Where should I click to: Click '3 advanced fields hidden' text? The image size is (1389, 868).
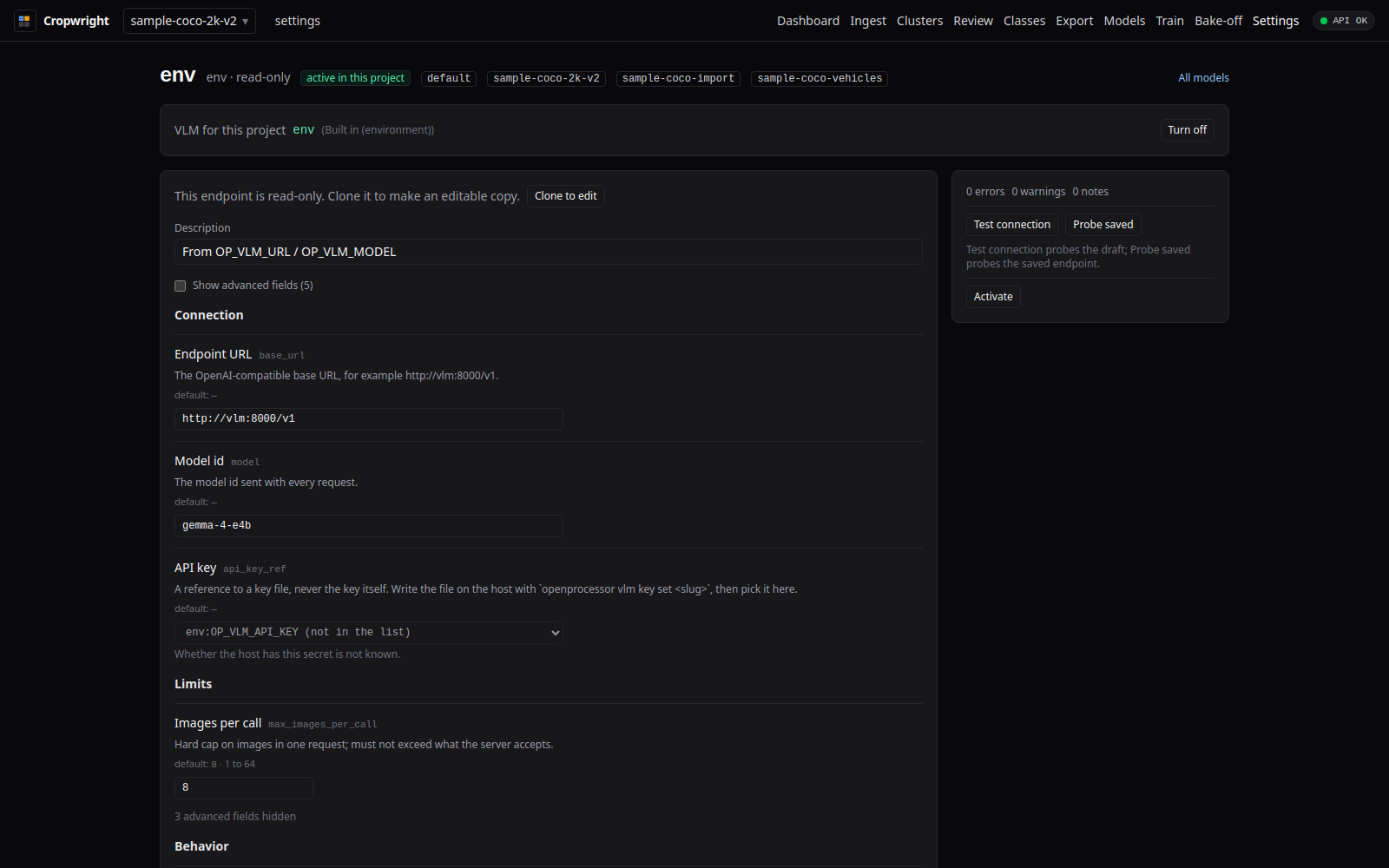235,817
